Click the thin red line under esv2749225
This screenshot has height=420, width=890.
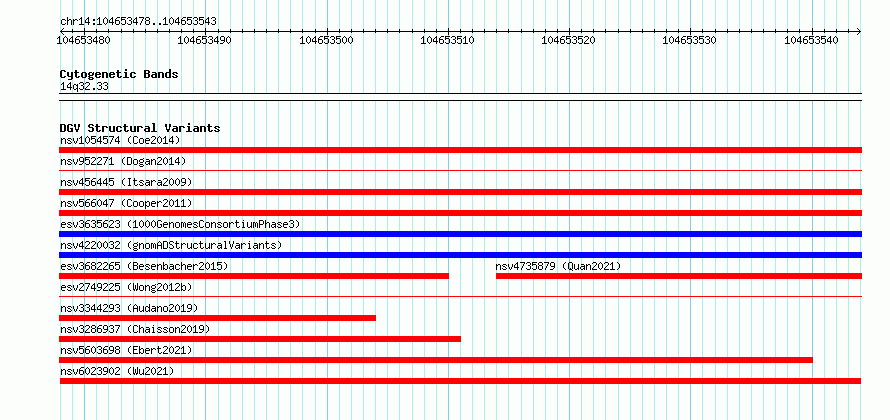pos(460,296)
